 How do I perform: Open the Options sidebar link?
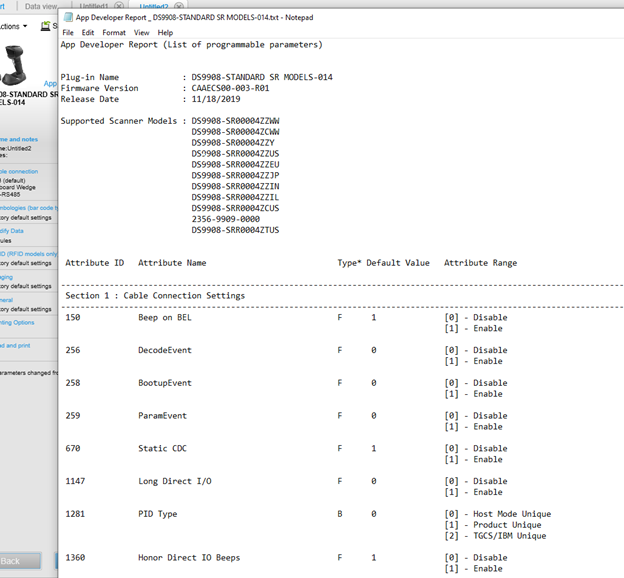coord(17,322)
